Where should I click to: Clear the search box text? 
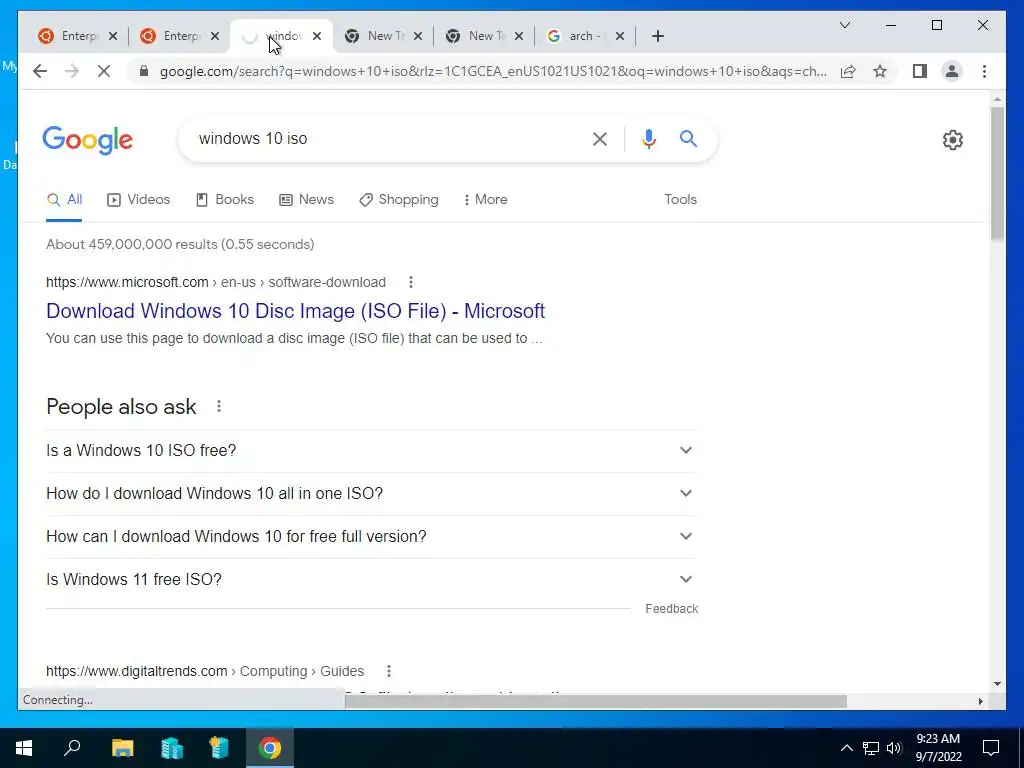[600, 138]
